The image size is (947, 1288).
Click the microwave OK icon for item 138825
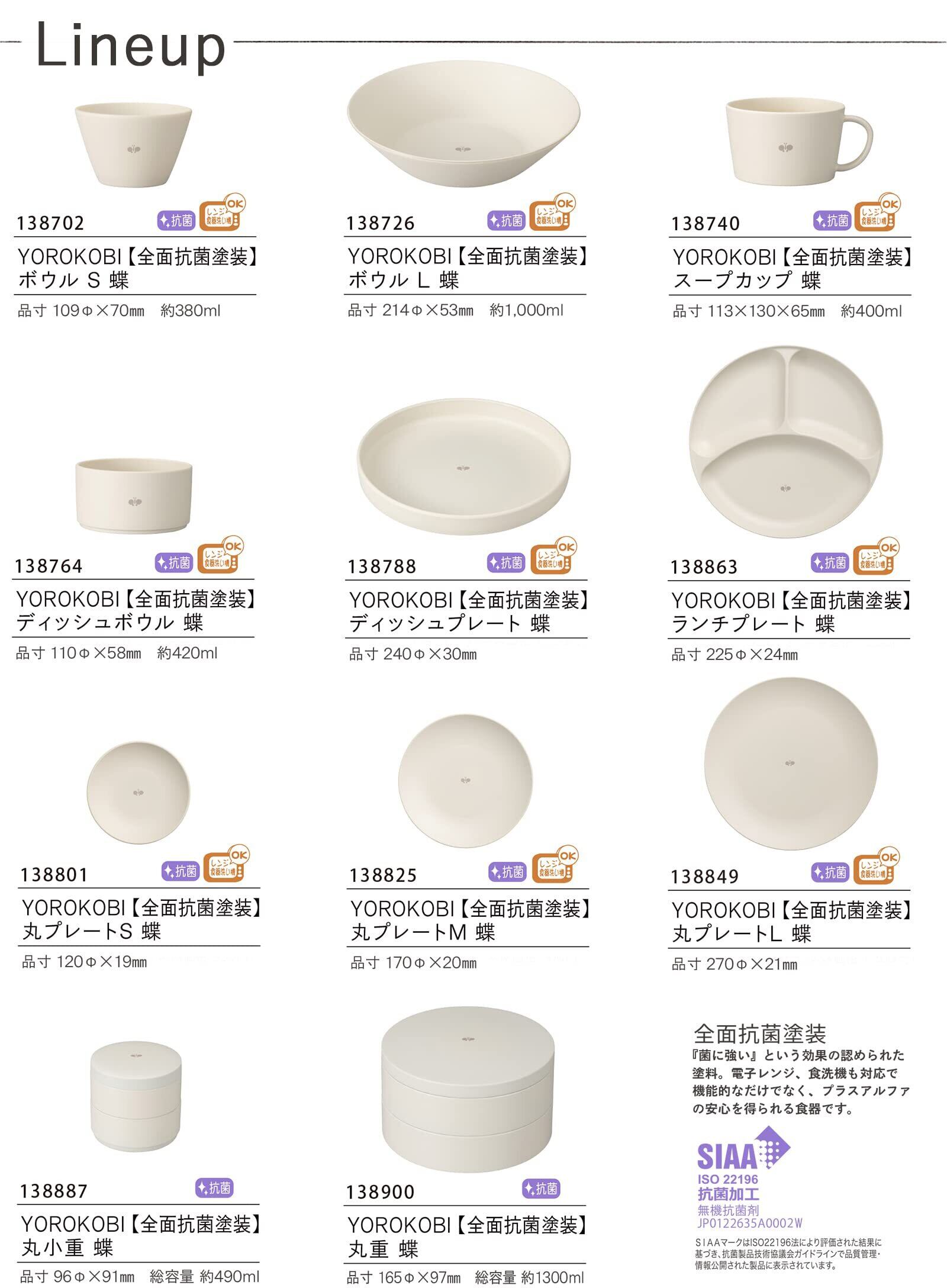point(554,864)
